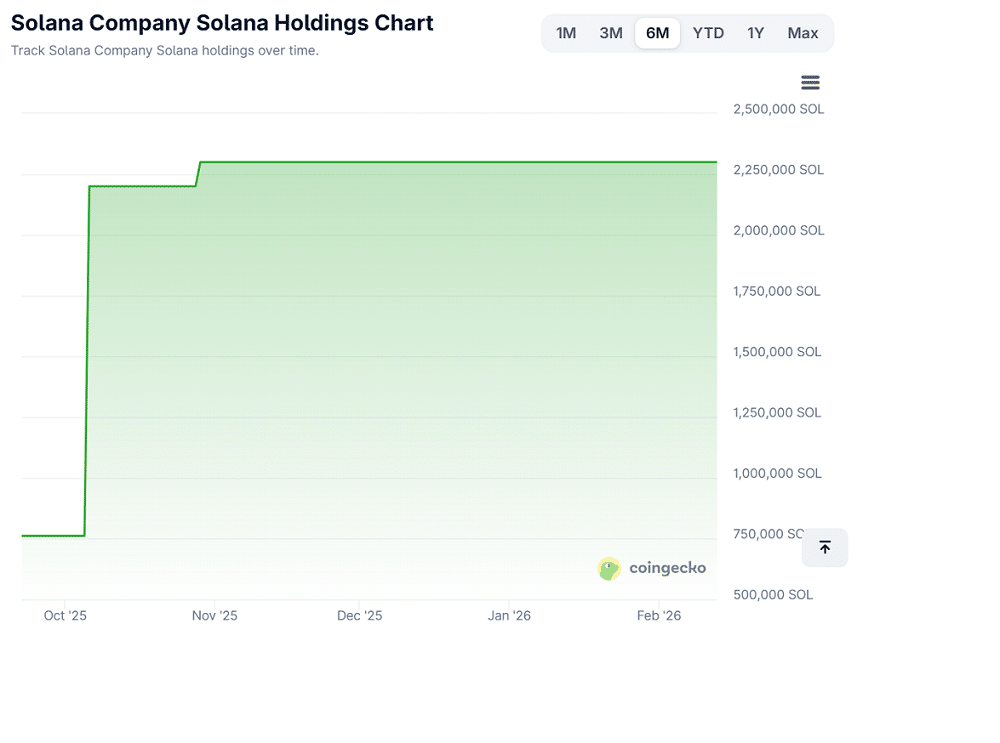The width and height of the screenshot is (1000, 743).
Task: Show year-to-date with YTD tab
Action: (x=708, y=33)
